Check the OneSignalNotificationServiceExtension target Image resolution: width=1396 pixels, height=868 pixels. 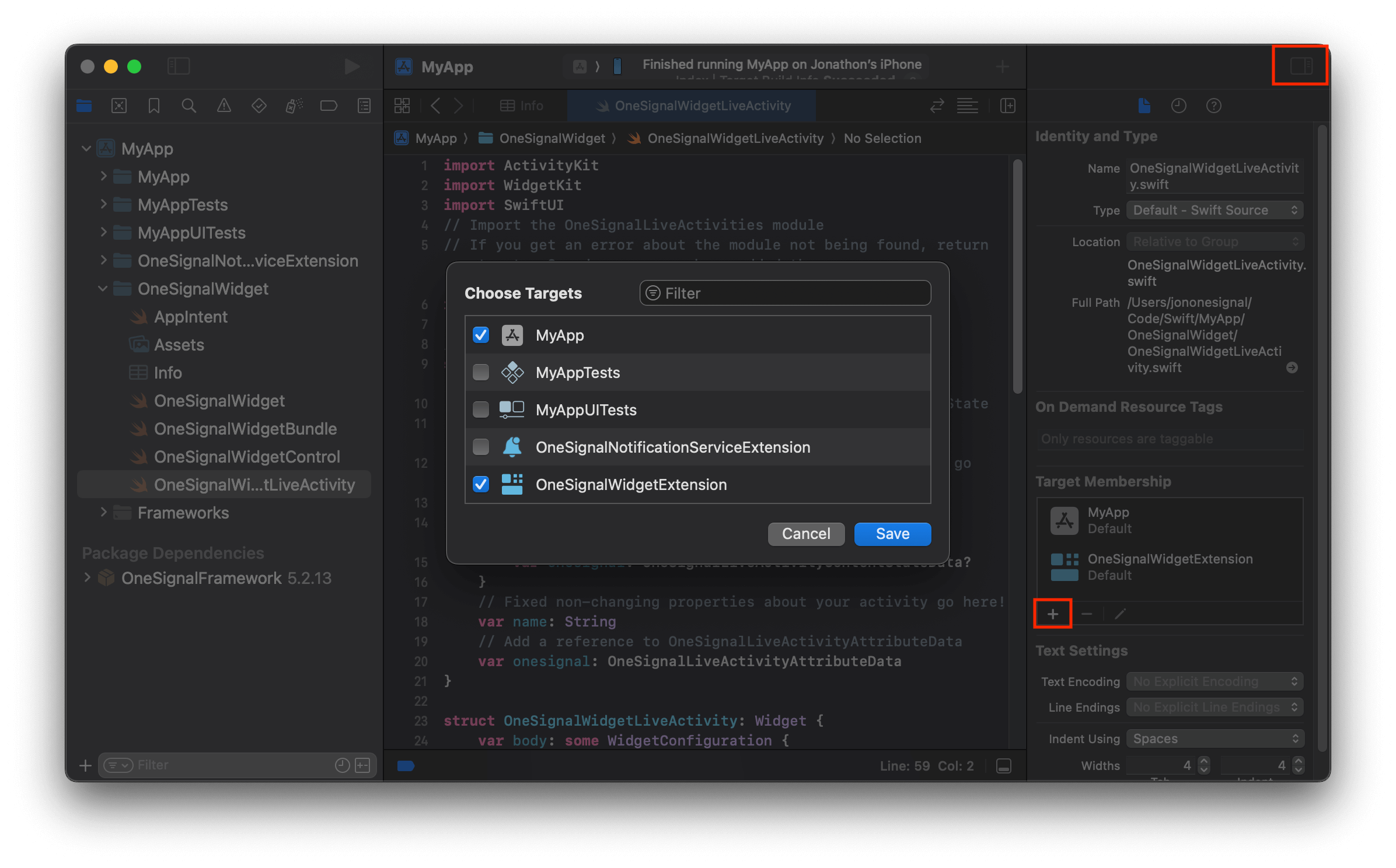coord(481,447)
